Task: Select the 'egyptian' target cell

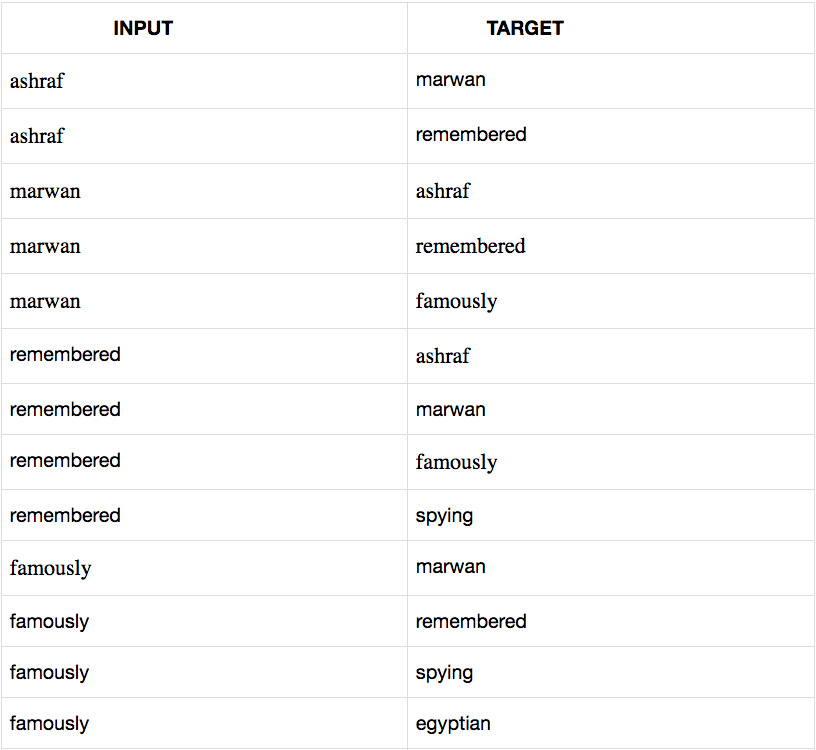Action: point(453,723)
